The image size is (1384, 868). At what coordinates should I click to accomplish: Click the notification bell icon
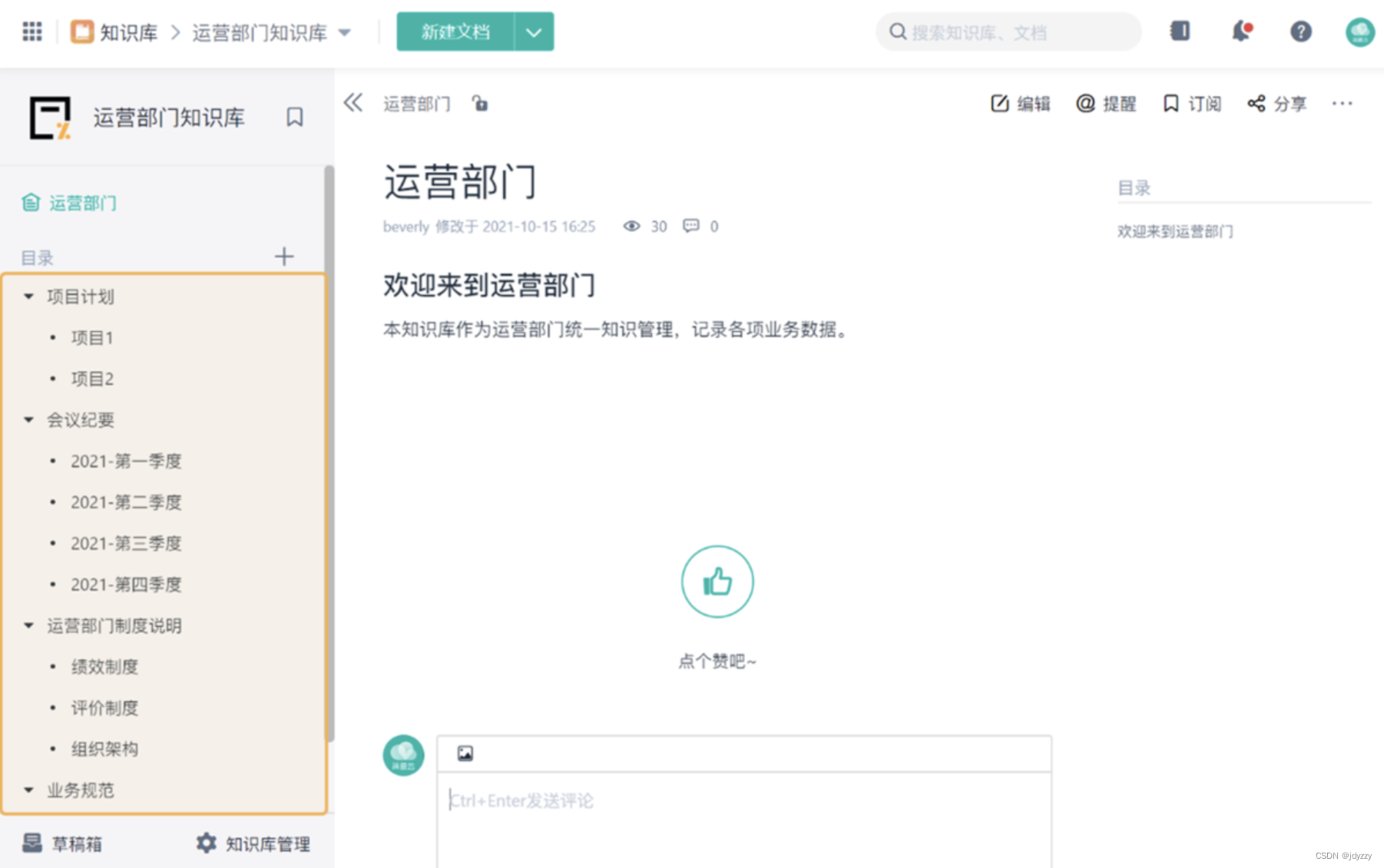1240,31
